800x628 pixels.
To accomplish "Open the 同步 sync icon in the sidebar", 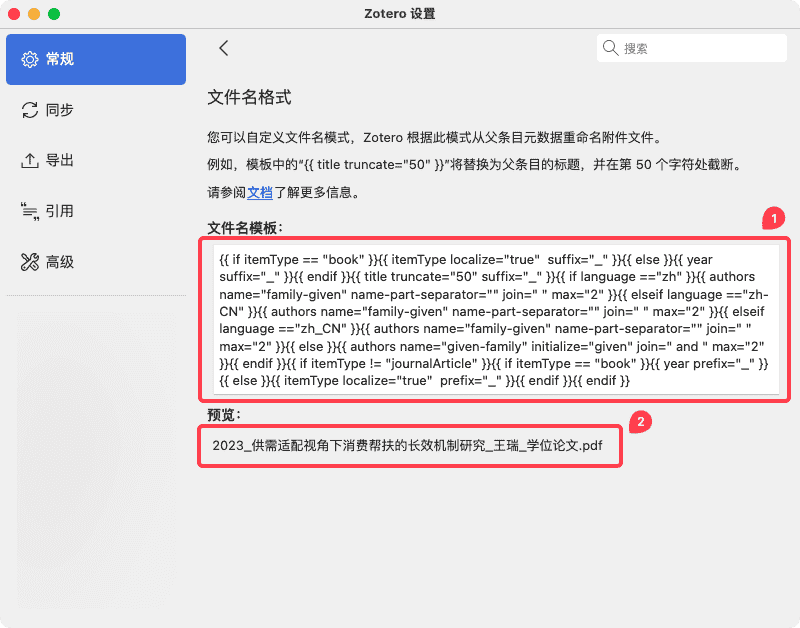I will [31, 110].
